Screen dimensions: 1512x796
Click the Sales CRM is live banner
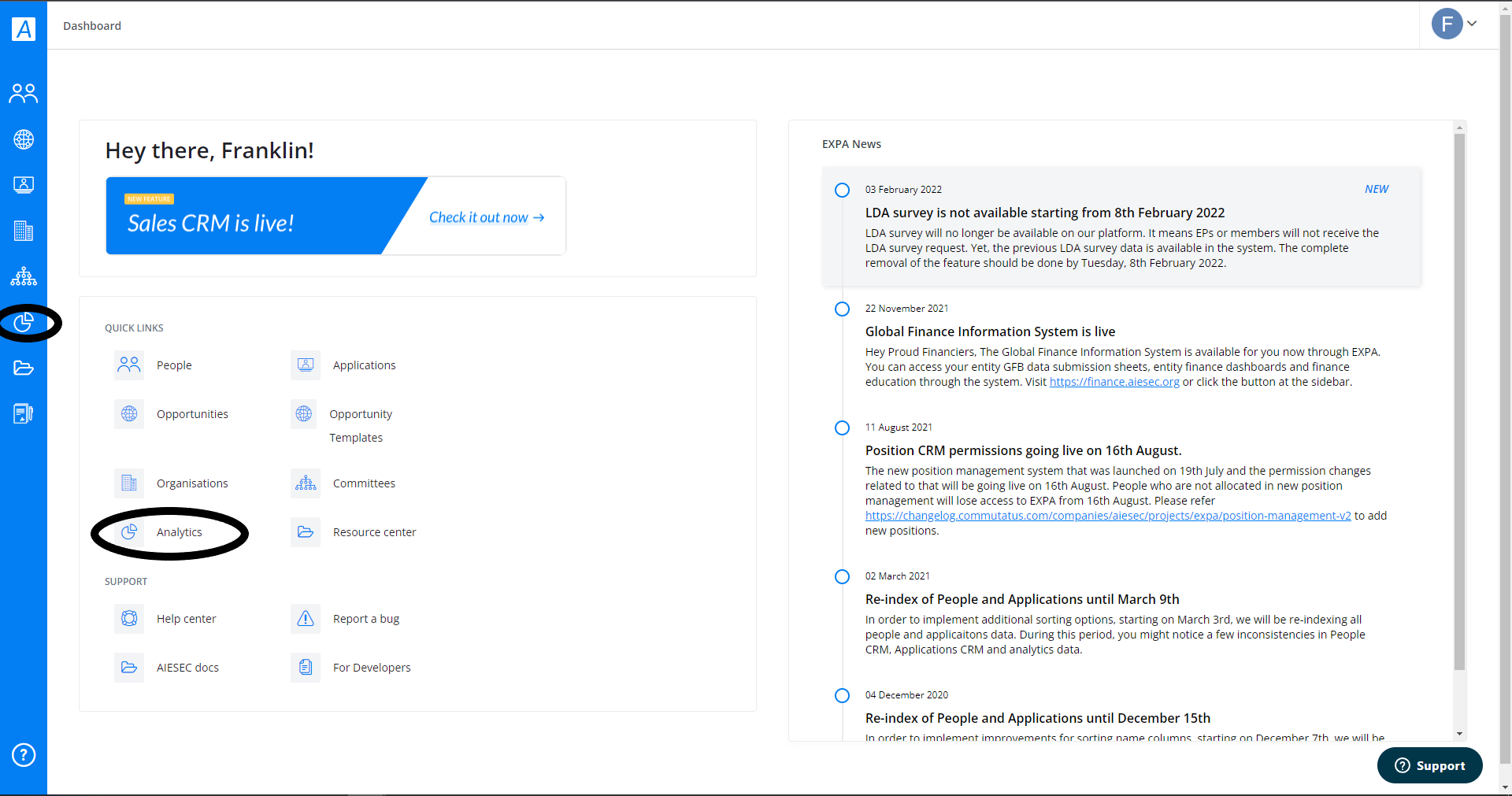coord(335,216)
